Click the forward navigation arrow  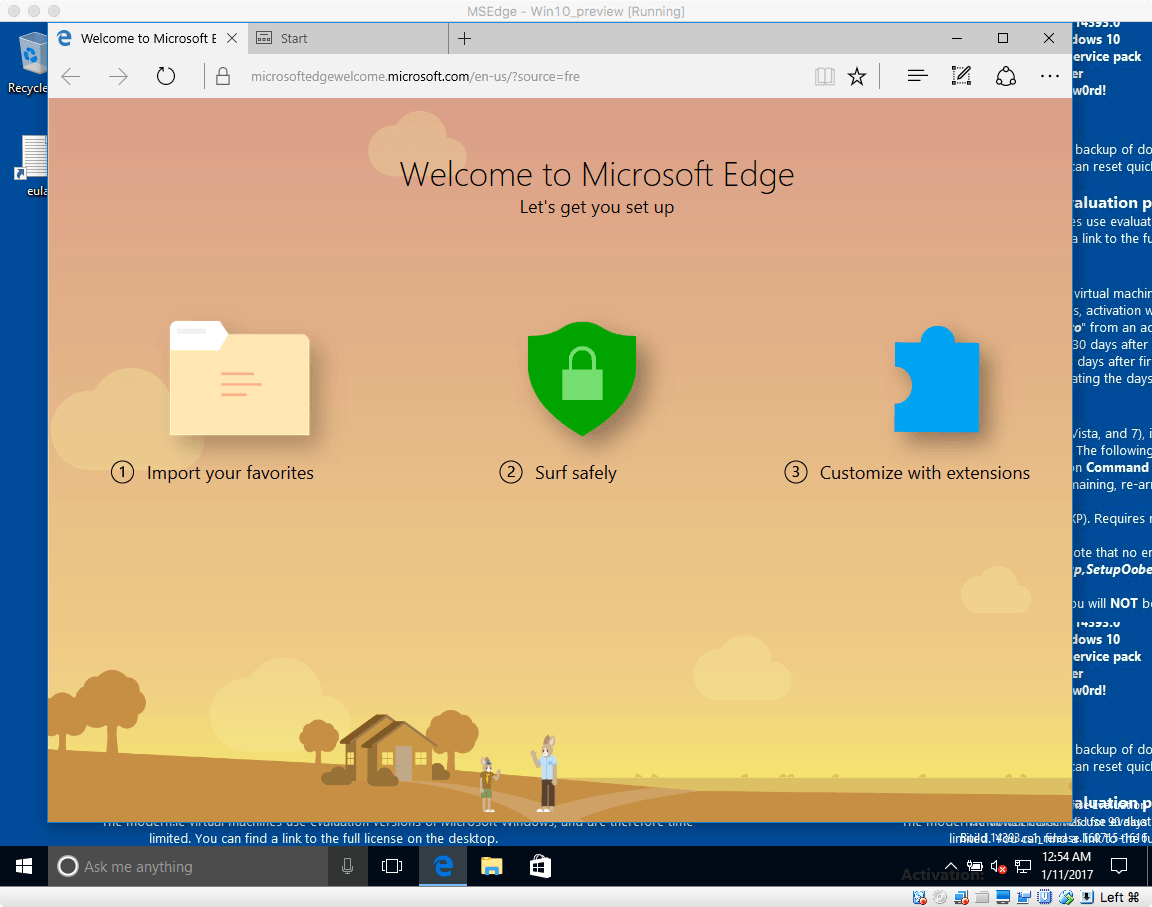coord(118,76)
